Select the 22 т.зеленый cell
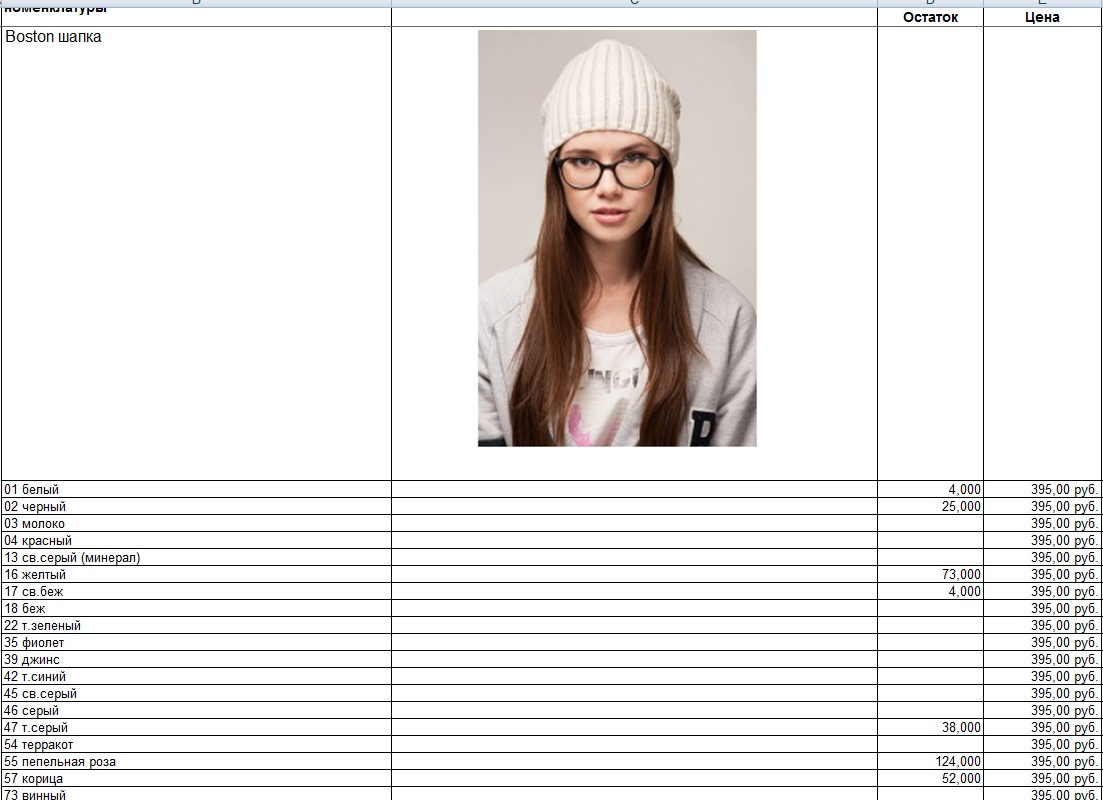1103x800 pixels. tap(196, 626)
